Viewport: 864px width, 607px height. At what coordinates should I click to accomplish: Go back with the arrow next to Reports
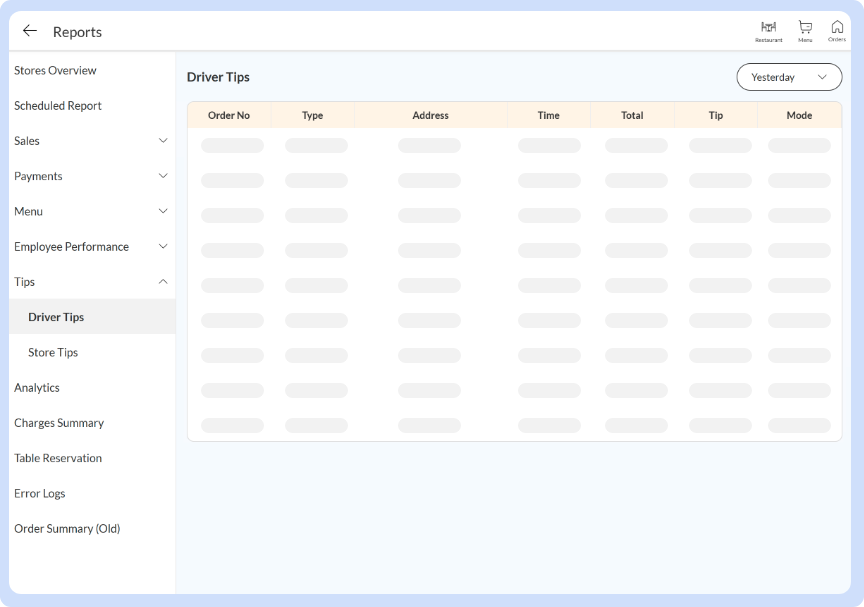29,31
